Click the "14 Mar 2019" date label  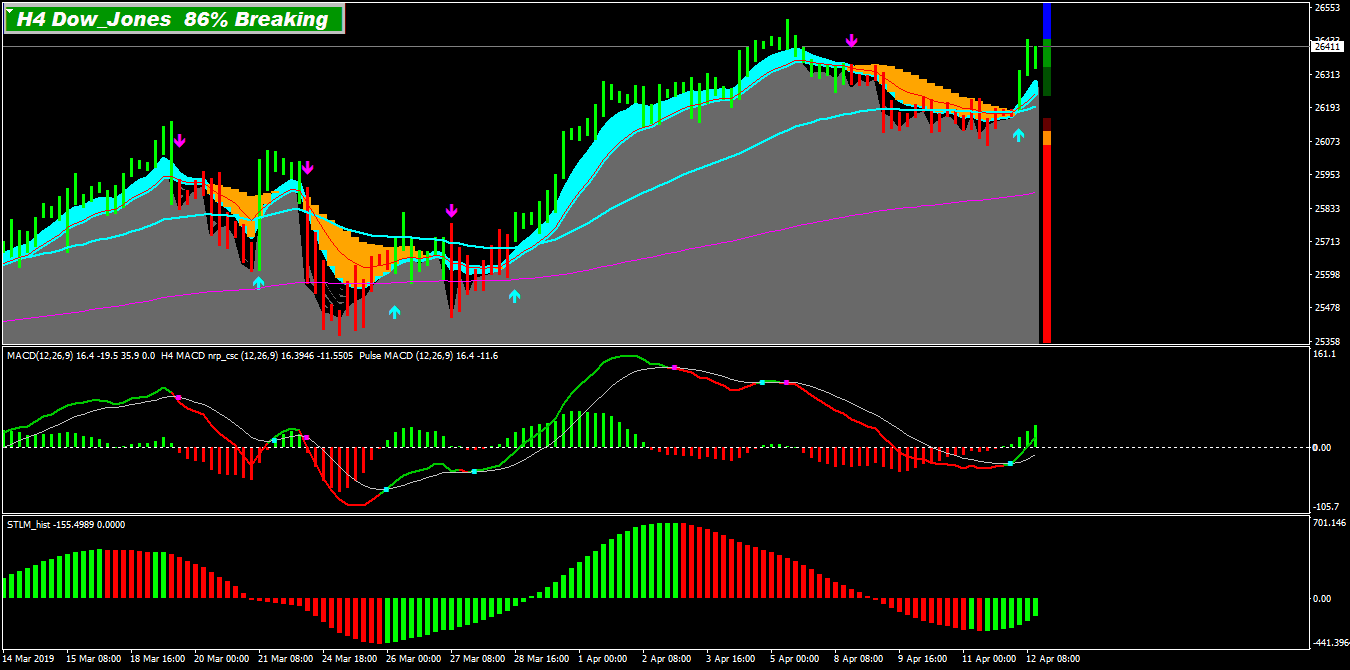(30, 659)
